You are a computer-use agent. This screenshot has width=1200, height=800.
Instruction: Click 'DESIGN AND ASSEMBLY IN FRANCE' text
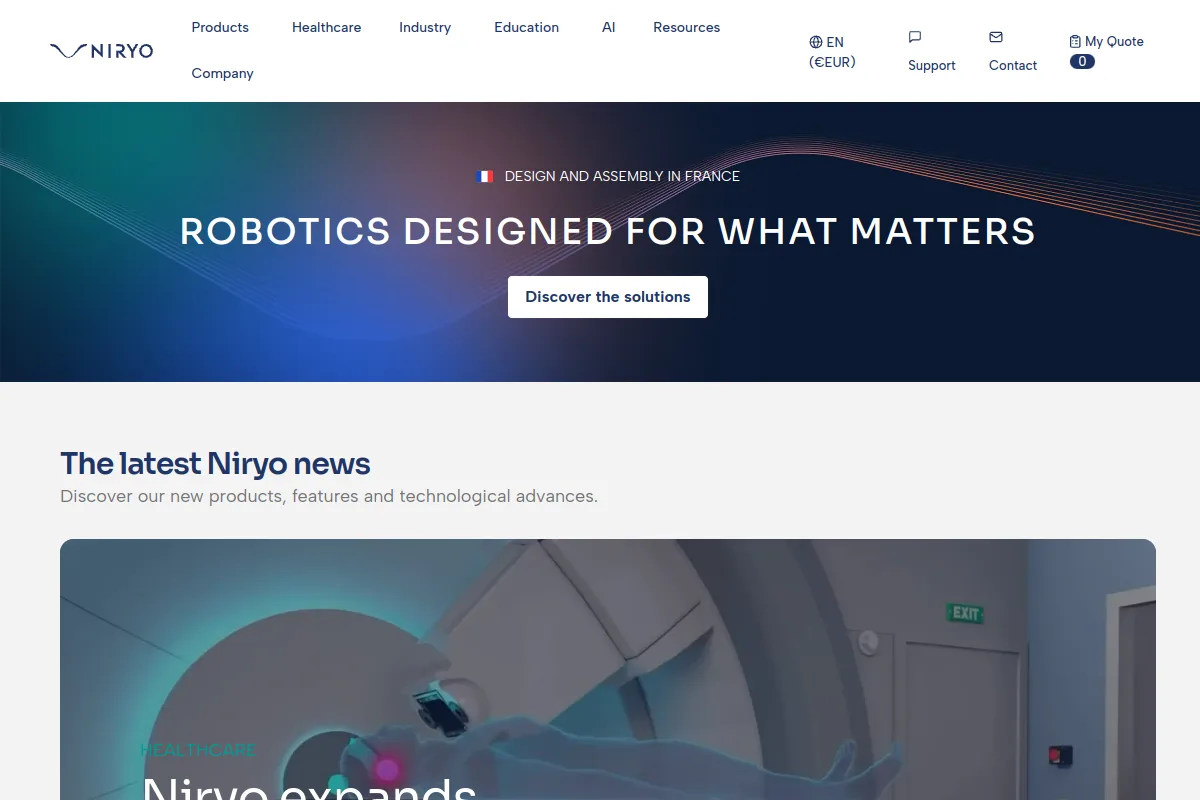622,176
